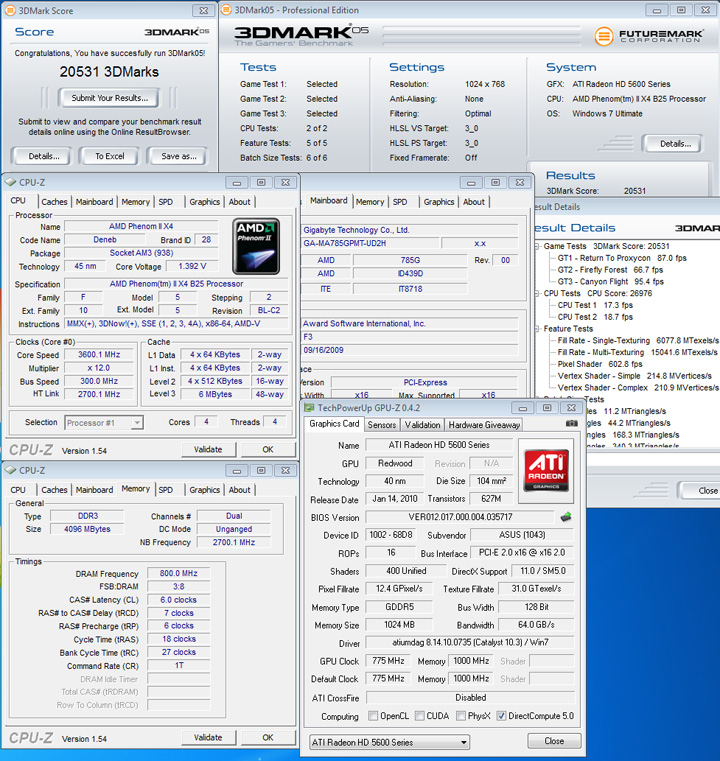The height and width of the screenshot is (761, 720).
Task: Open SPD tab in lower CPU-Z window
Action: pos(165,490)
